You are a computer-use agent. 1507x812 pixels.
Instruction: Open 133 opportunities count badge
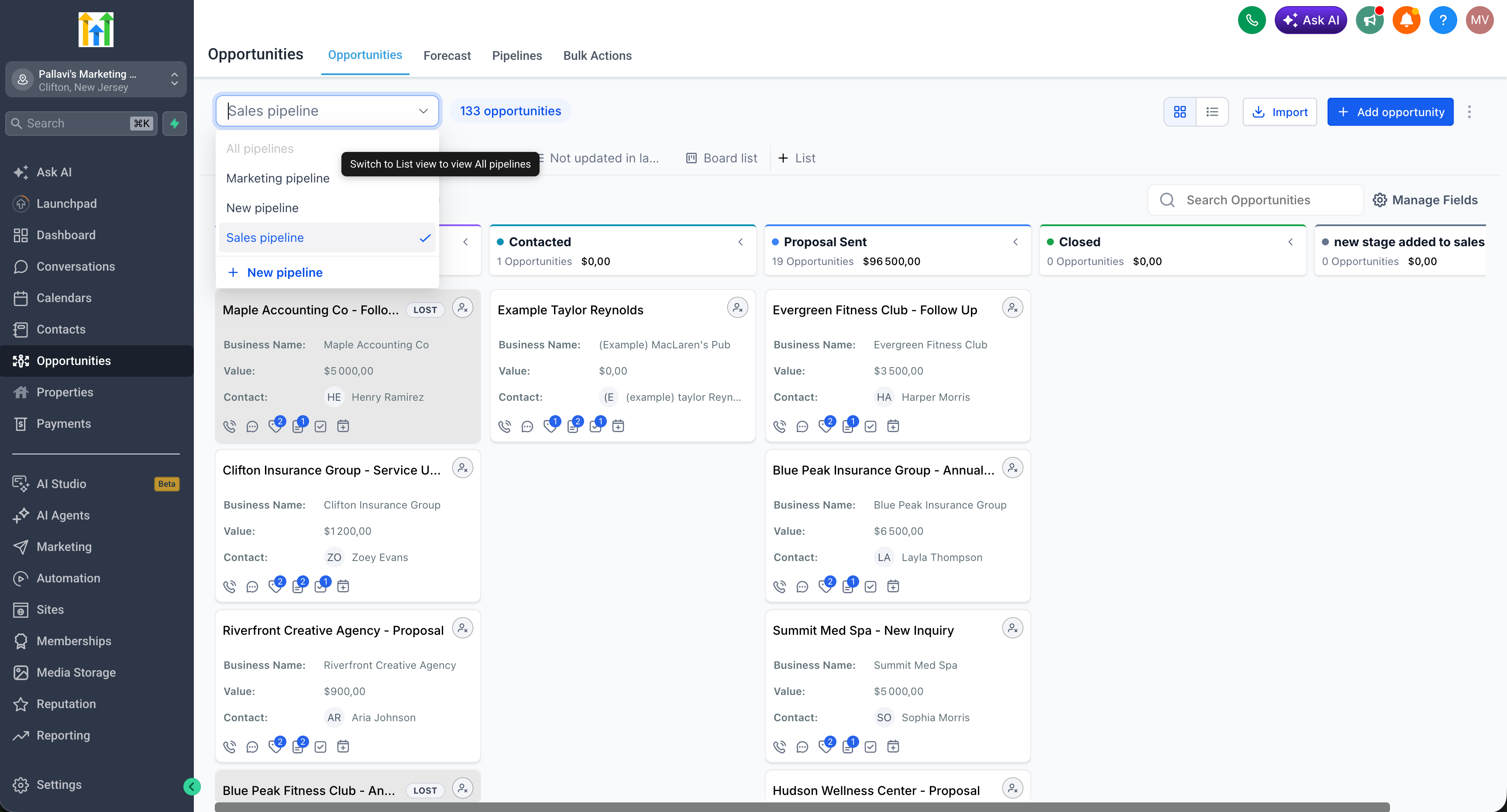point(510,110)
